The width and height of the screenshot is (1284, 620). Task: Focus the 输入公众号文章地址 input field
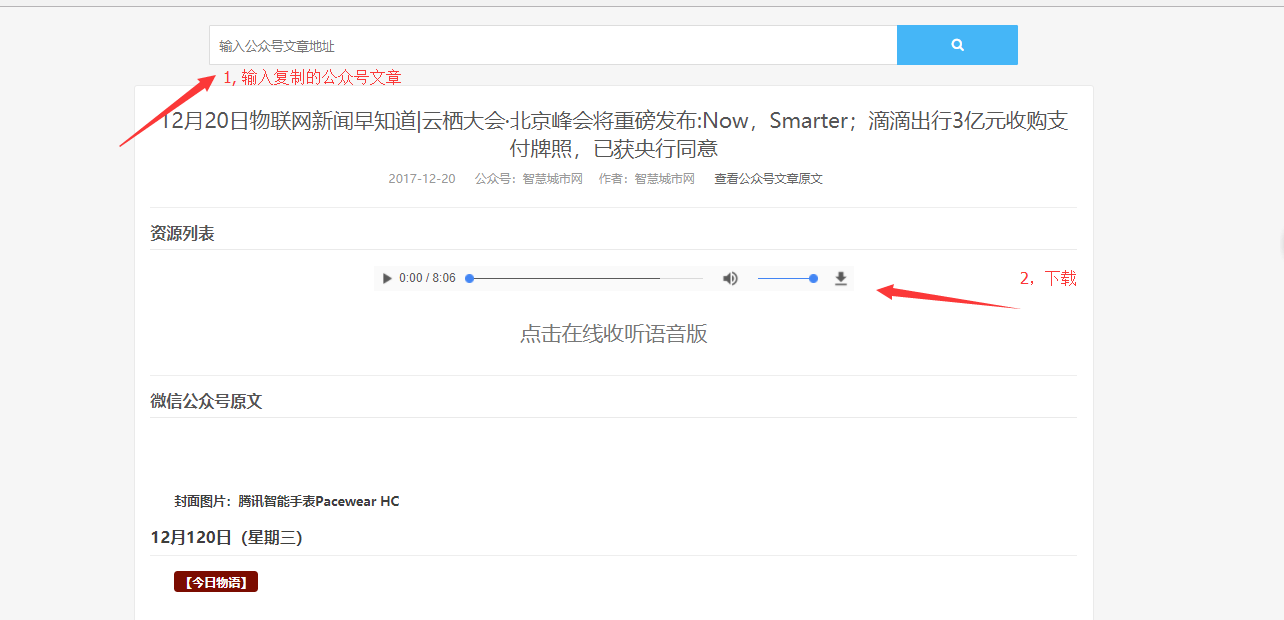click(553, 45)
